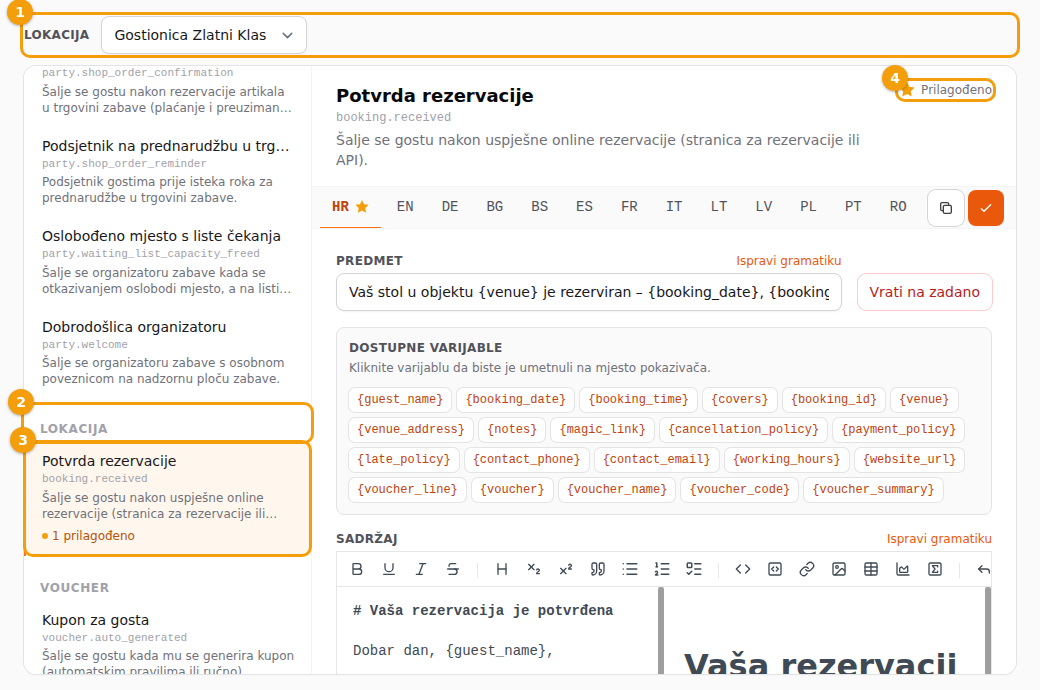Insert the {venue_address} variable

coord(411,429)
